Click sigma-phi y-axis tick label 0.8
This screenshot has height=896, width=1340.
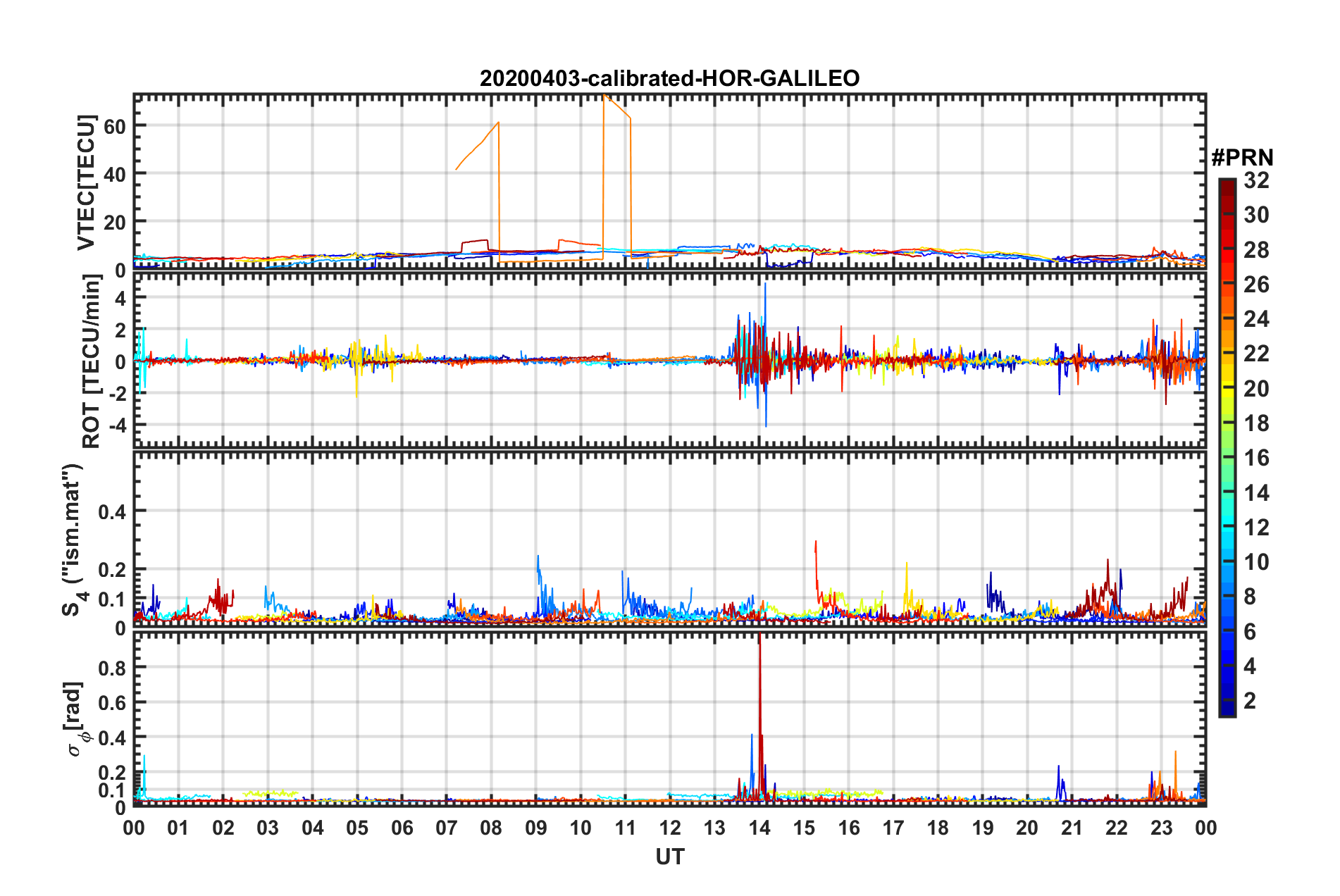tap(113, 668)
